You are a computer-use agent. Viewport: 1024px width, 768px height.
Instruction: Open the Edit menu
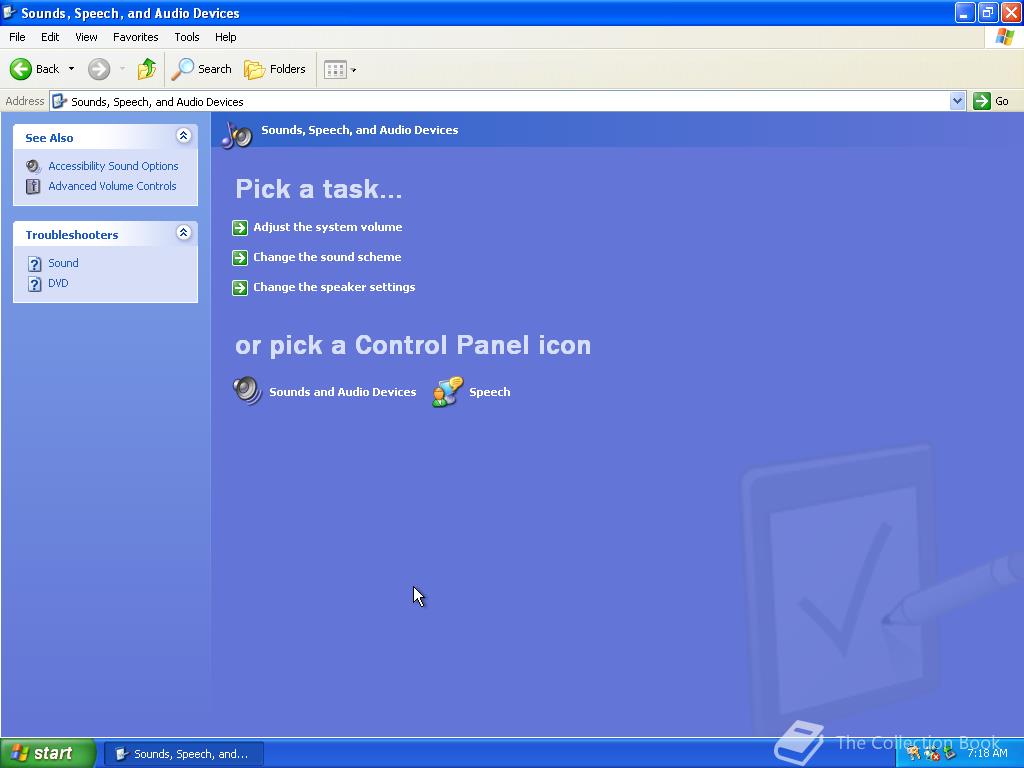tap(50, 37)
